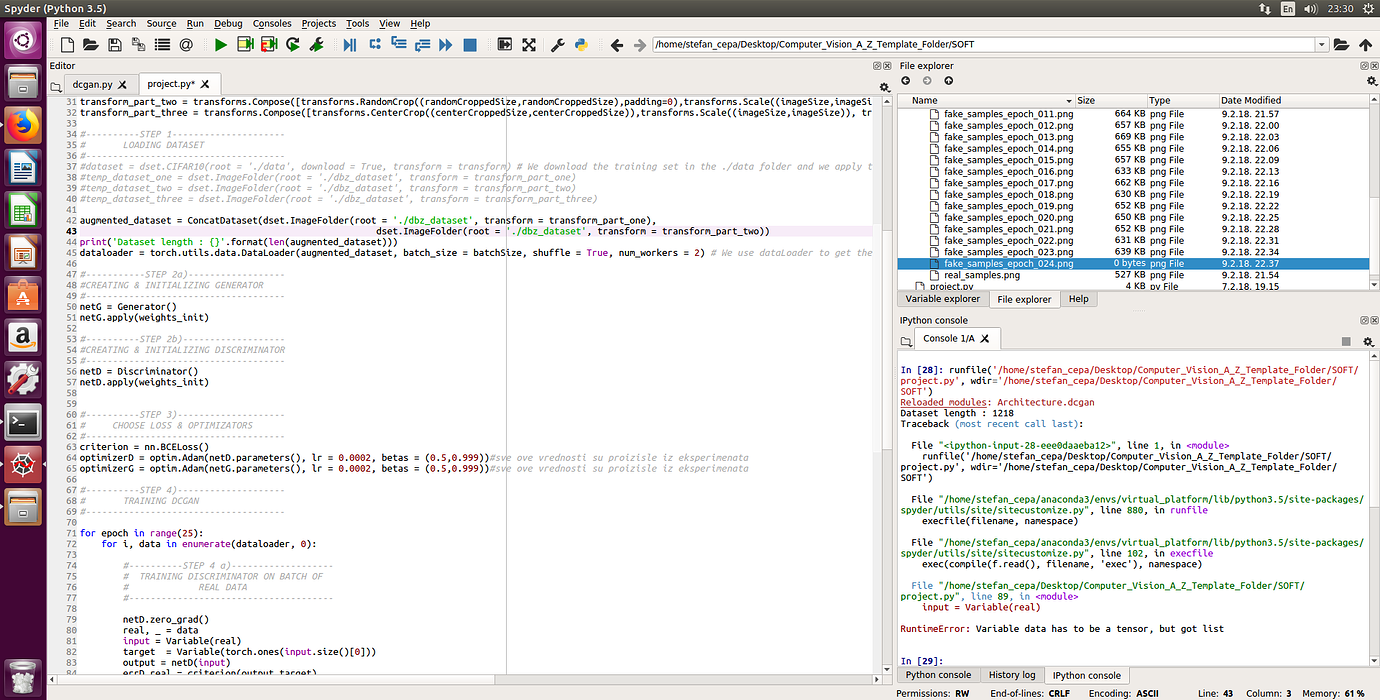Toggle fullscreen mode from the toolbar
Image resolution: width=1380 pixels, height=700 pixels.
[528, 45]
